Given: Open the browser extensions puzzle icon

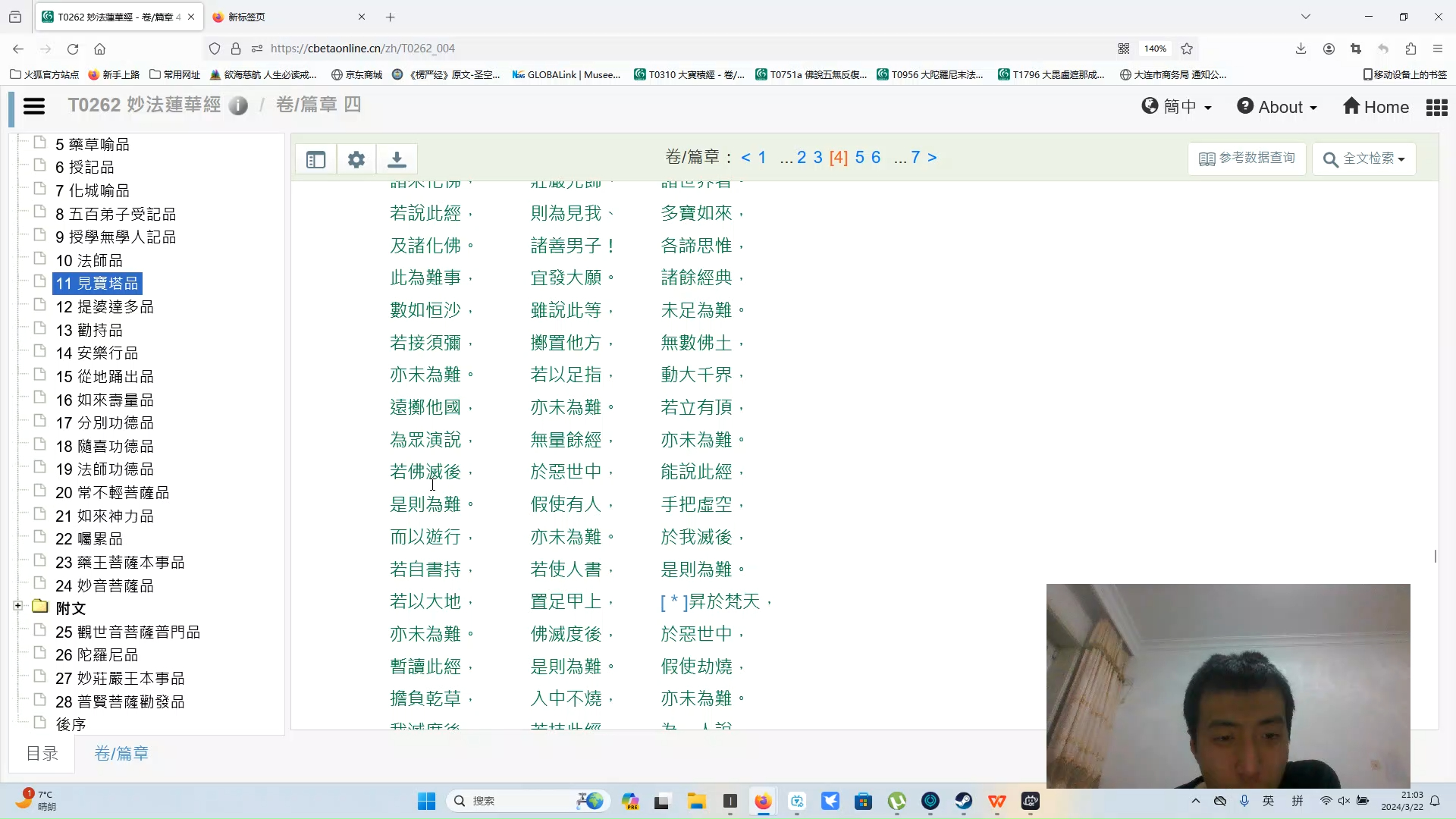Looking at the screenshot, I should (1410, 49).
